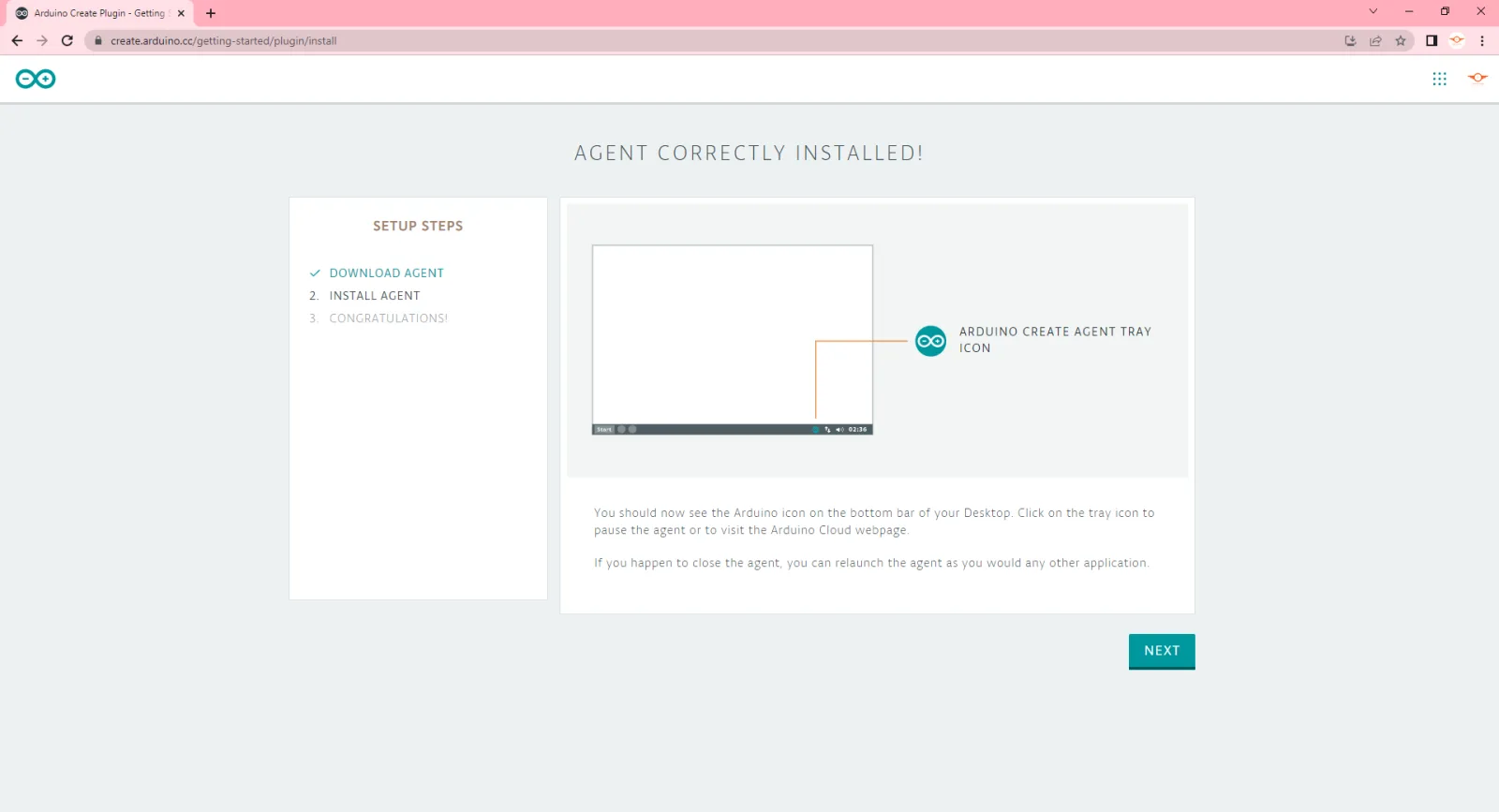Open the tab search dropdown arrow
This screenshot has width=1499, height=812.
point(1373,11)
